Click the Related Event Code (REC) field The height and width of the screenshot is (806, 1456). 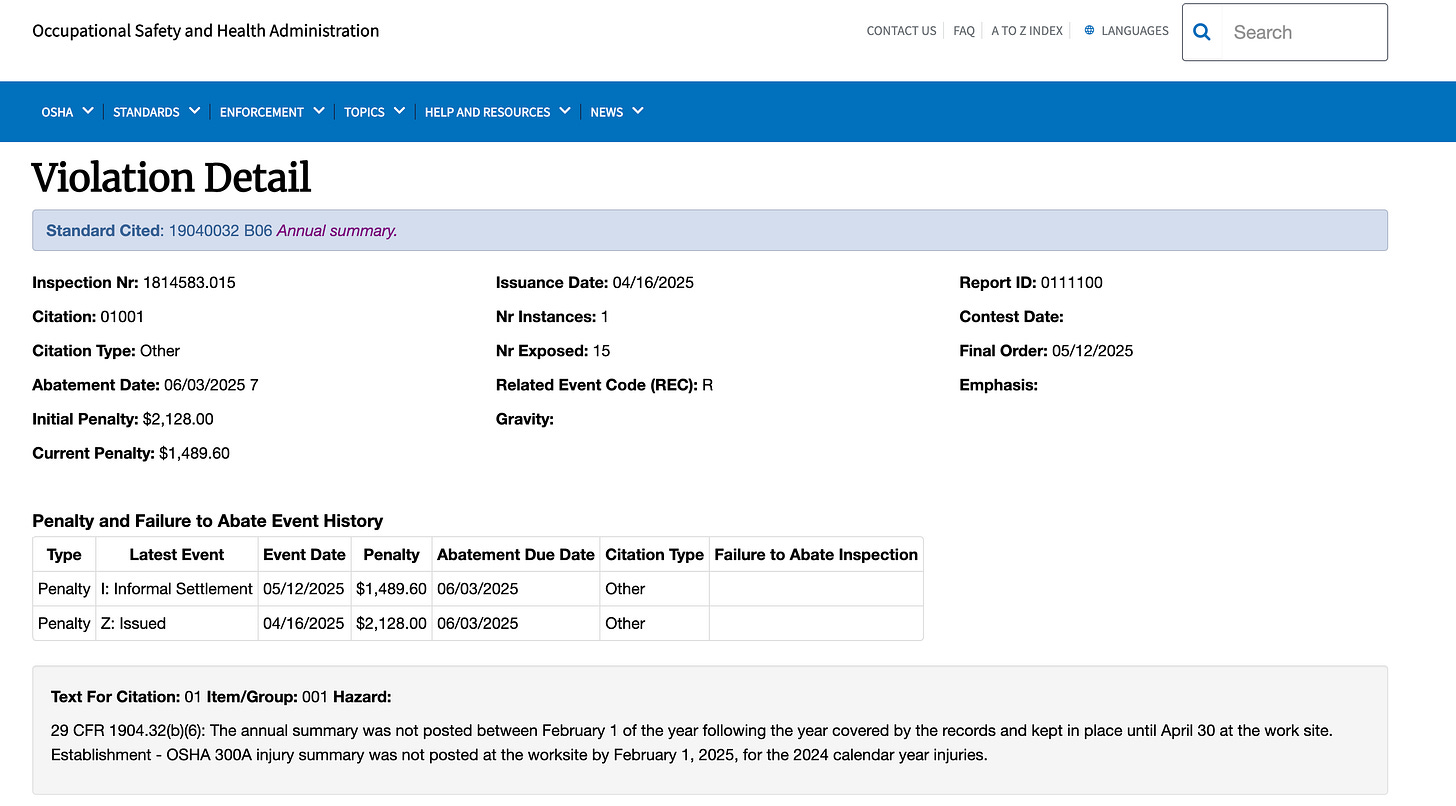pyautogui.click(x=604, y=385)
